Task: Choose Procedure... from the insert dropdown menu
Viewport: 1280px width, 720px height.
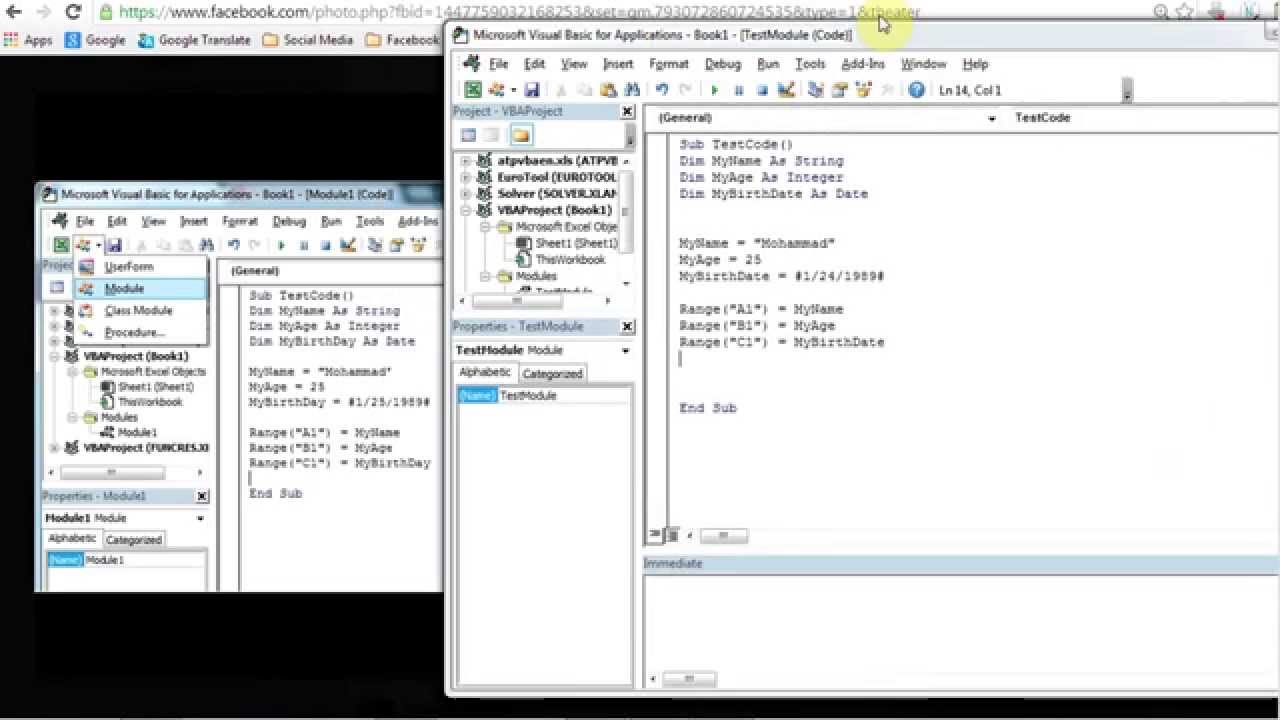Action: point(141,332)
